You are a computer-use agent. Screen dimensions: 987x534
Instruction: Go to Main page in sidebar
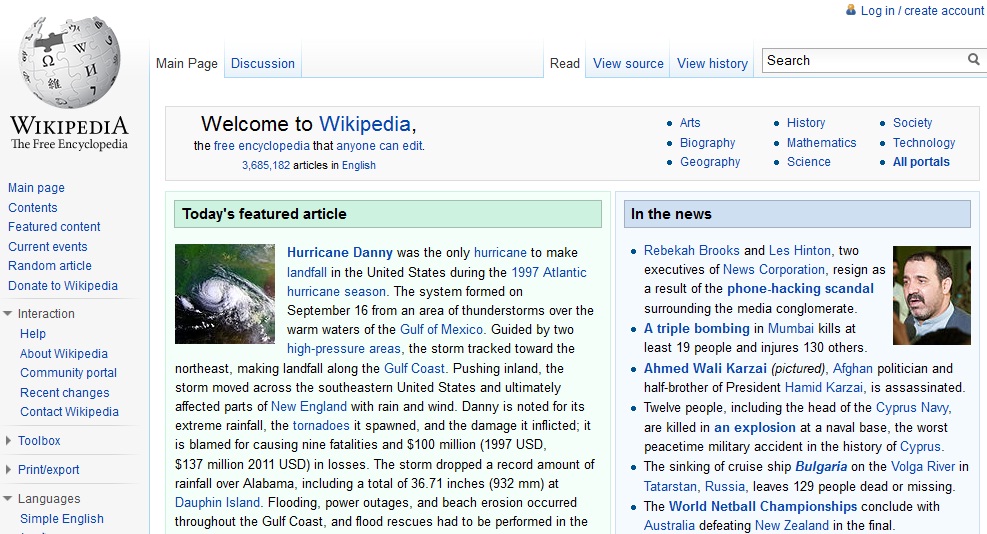point(36,188)
